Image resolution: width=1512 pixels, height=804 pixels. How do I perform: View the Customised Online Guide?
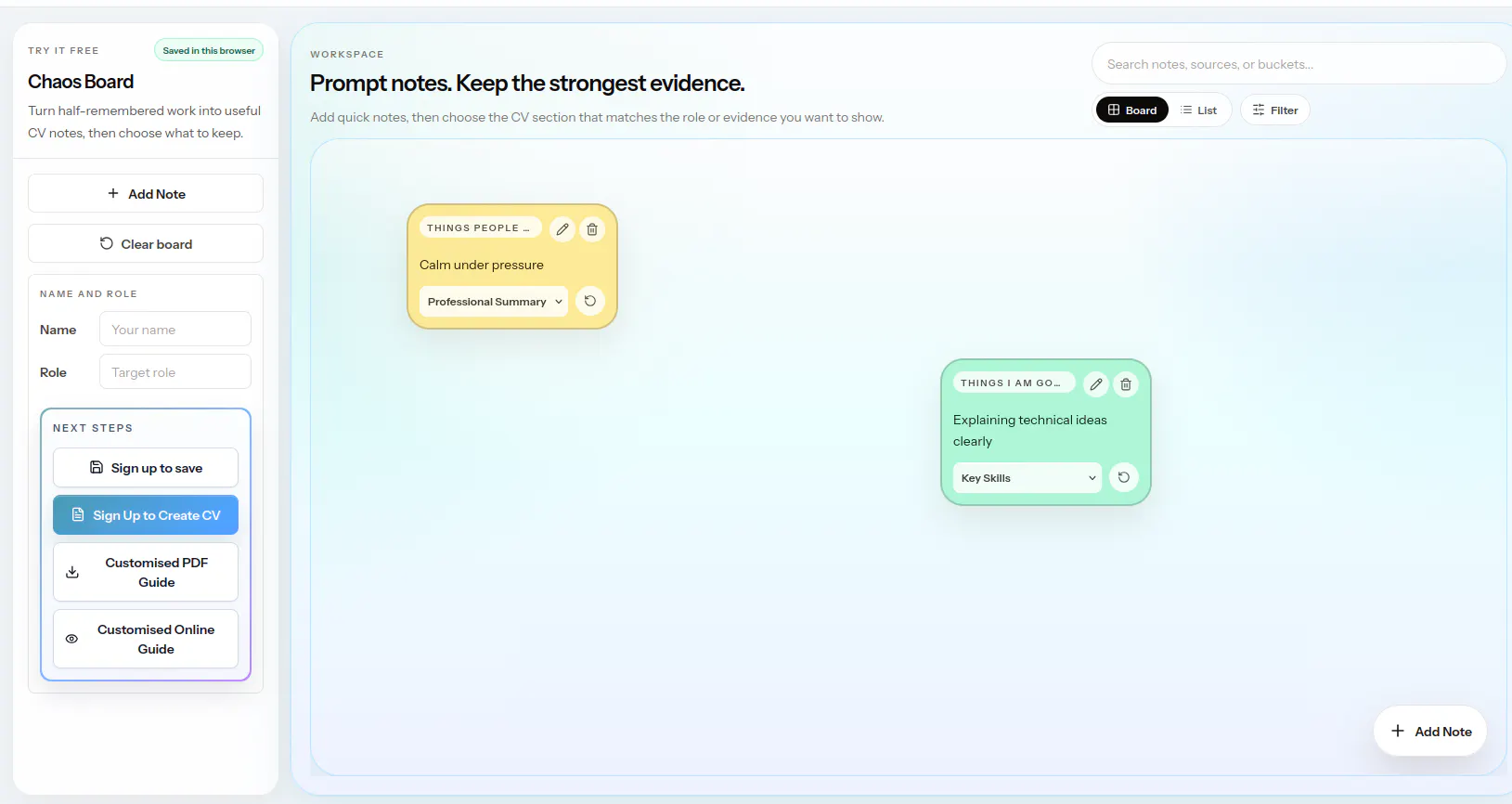146,639
